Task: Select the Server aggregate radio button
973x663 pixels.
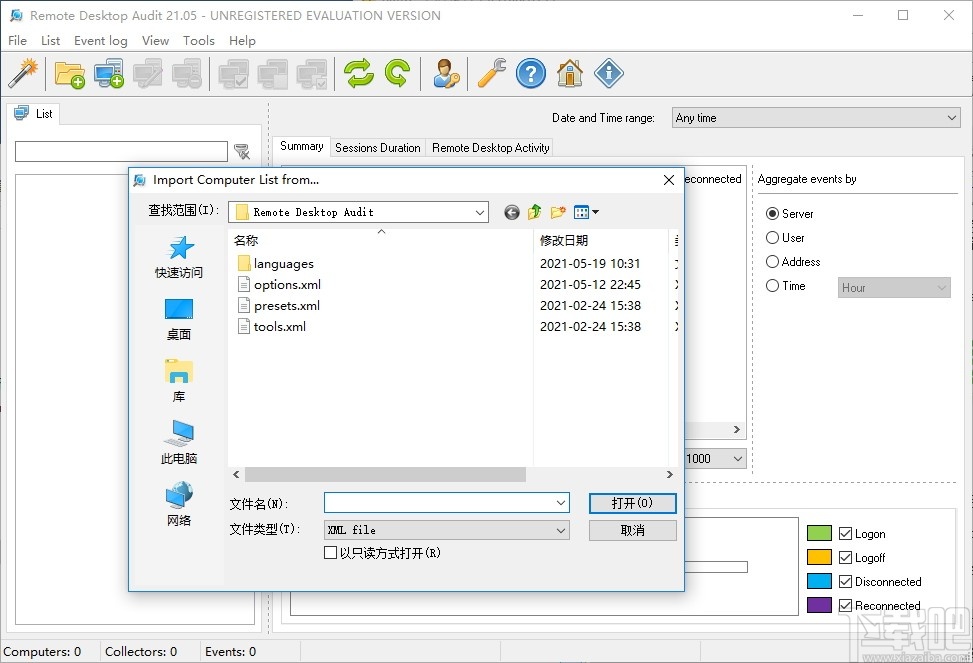Action: 773,213
